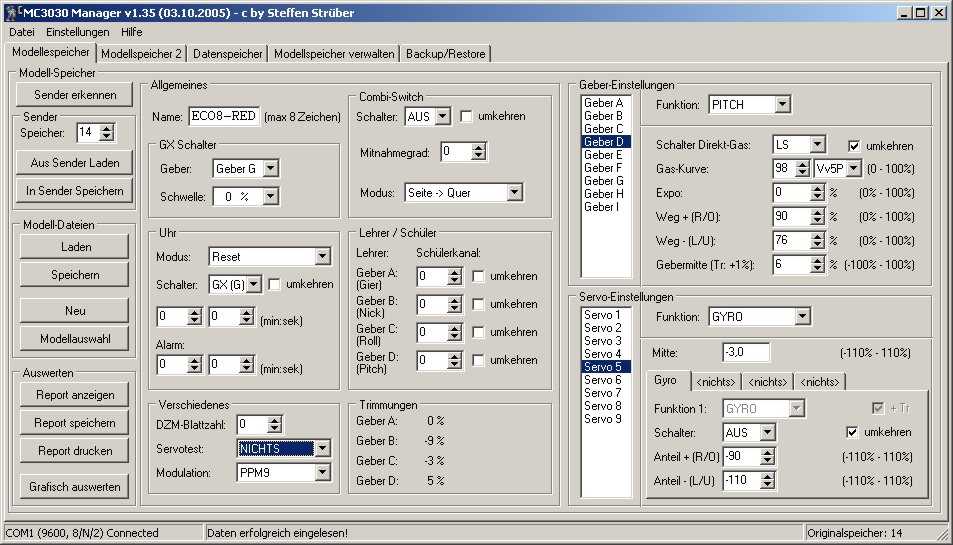This screenshot has width=953, height=545.
Task: Open GX Schalter Geber dropdown
Action: point(270,168)
